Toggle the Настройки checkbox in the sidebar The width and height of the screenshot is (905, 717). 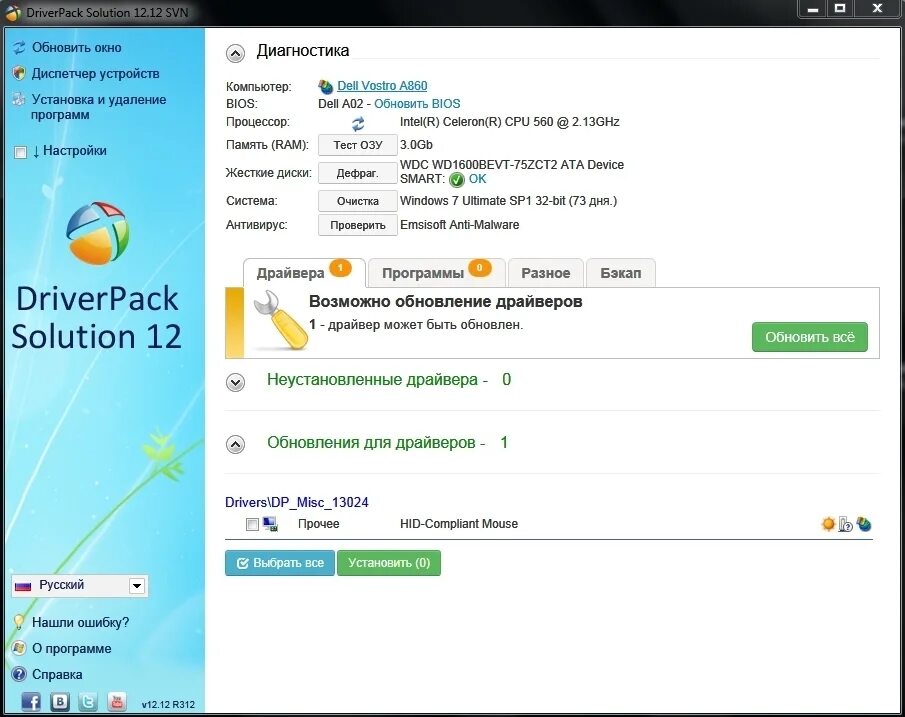pyautogui.click(x=19, y=150)
